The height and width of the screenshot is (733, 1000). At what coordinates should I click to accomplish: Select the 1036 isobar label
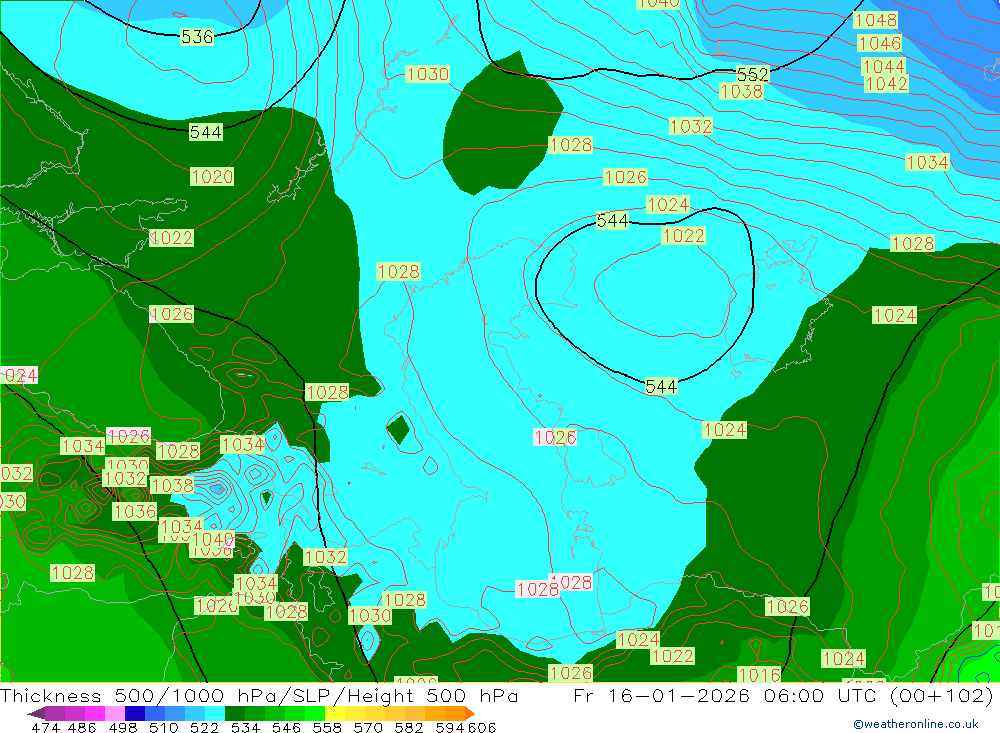pos(135,511)
